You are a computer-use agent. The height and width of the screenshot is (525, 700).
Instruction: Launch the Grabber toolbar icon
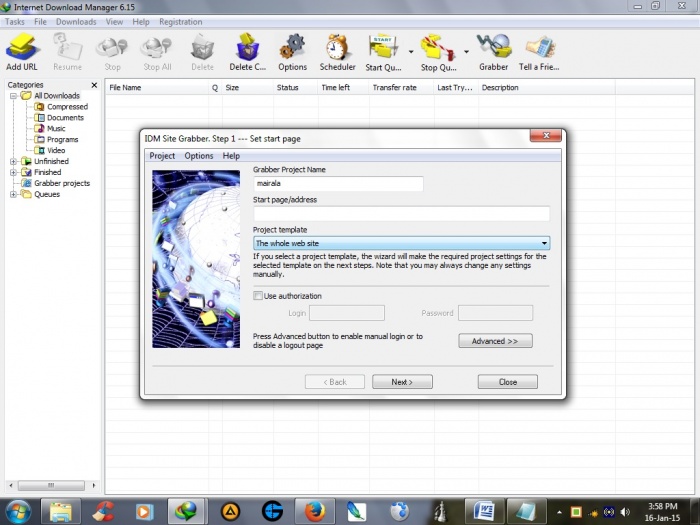pos(493,52)
